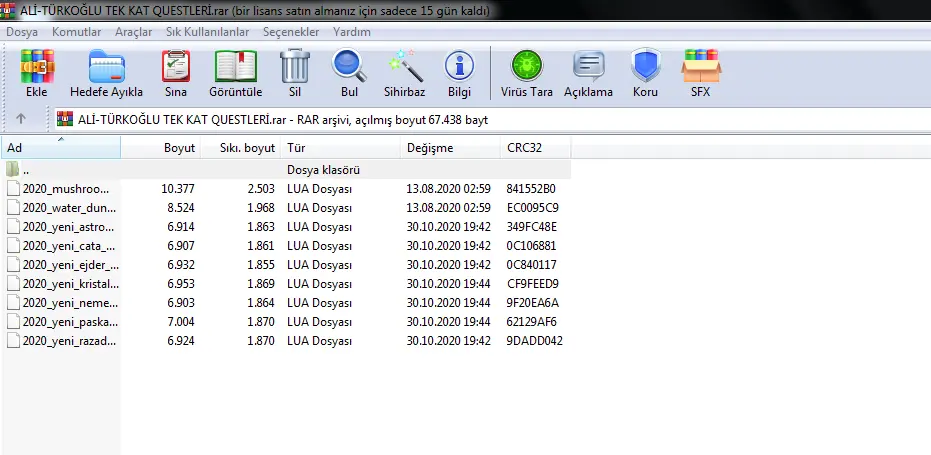The height and width of the screenshot is (455, 931).
Task: Click file icon of 2020_water_dun... row
Action: pos(14,208)
